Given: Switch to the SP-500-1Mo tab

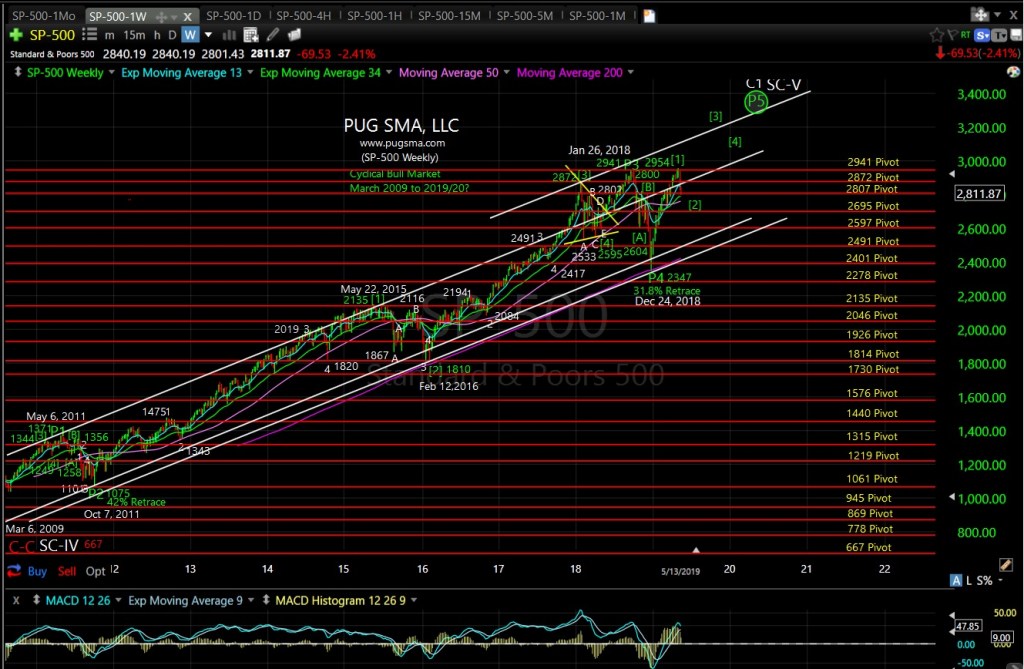Looking at the screenshot, I should coord(43,16).
